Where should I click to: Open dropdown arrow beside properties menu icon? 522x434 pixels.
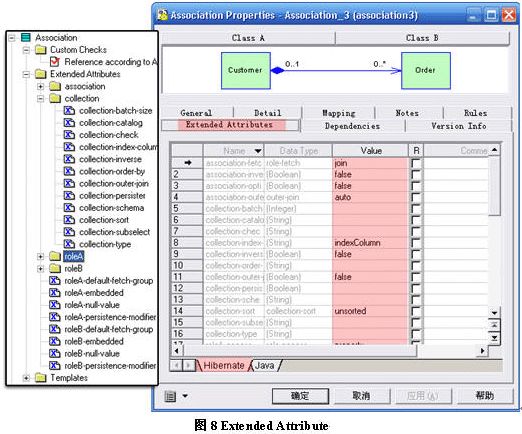point(185,396)
